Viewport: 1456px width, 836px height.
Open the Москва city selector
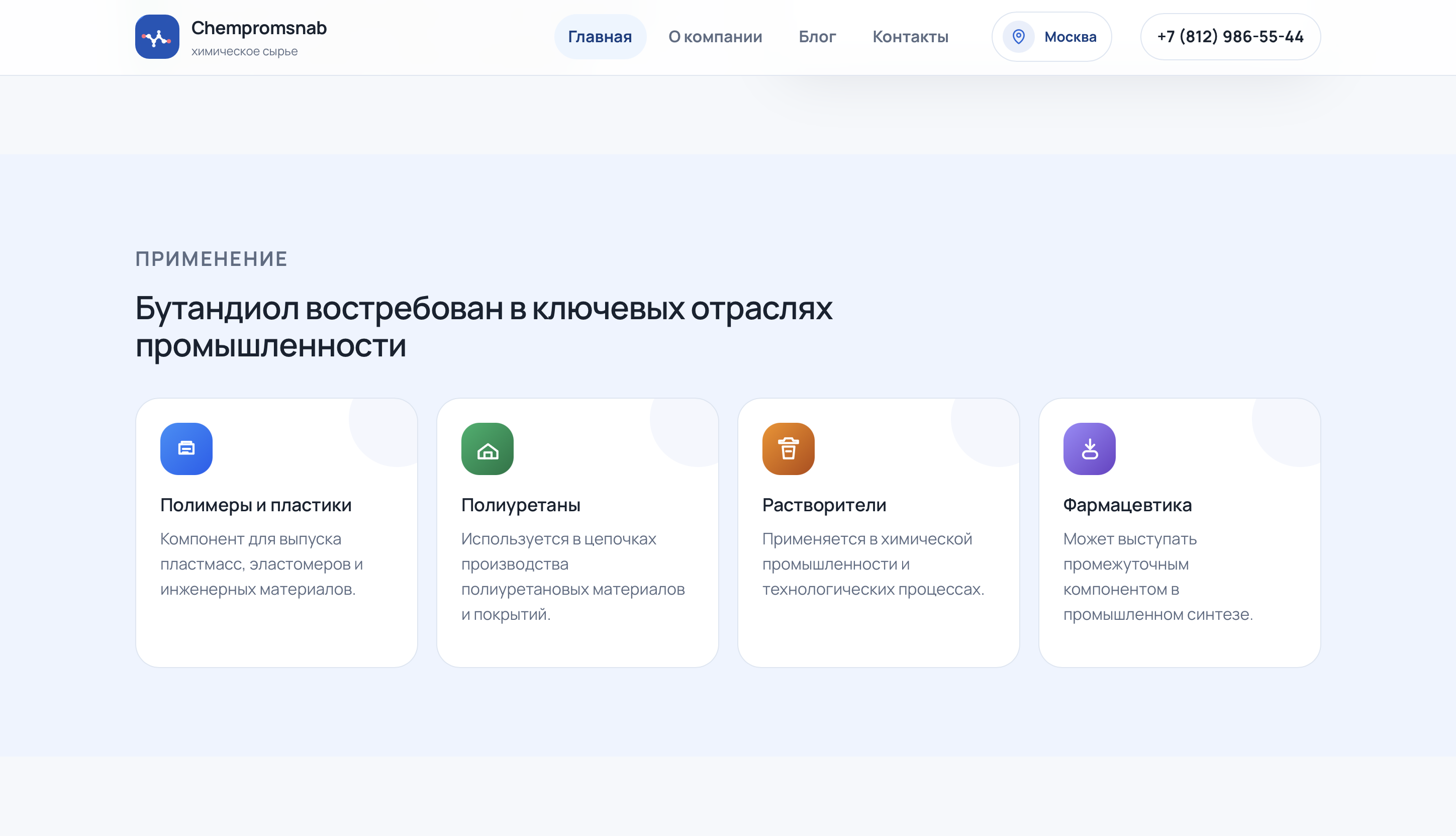pyautogui.click(x=1051, y=37)
